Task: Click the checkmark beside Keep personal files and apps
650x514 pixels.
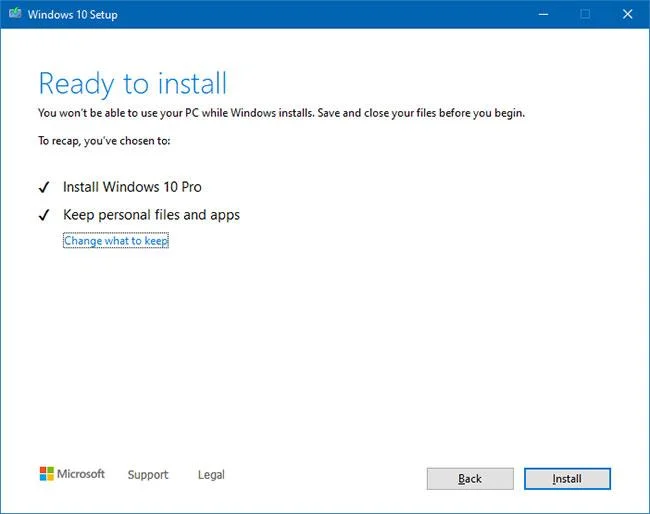Action: [x=44, y=215]
